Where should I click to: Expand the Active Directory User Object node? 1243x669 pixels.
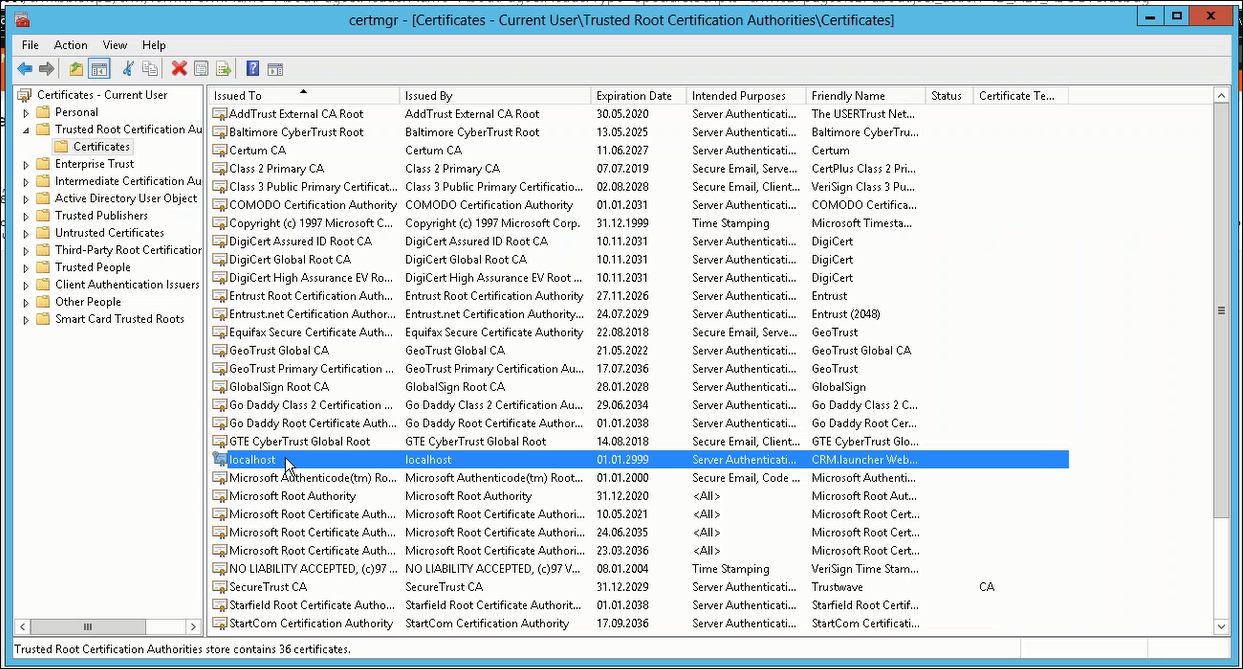click(26, 199)
